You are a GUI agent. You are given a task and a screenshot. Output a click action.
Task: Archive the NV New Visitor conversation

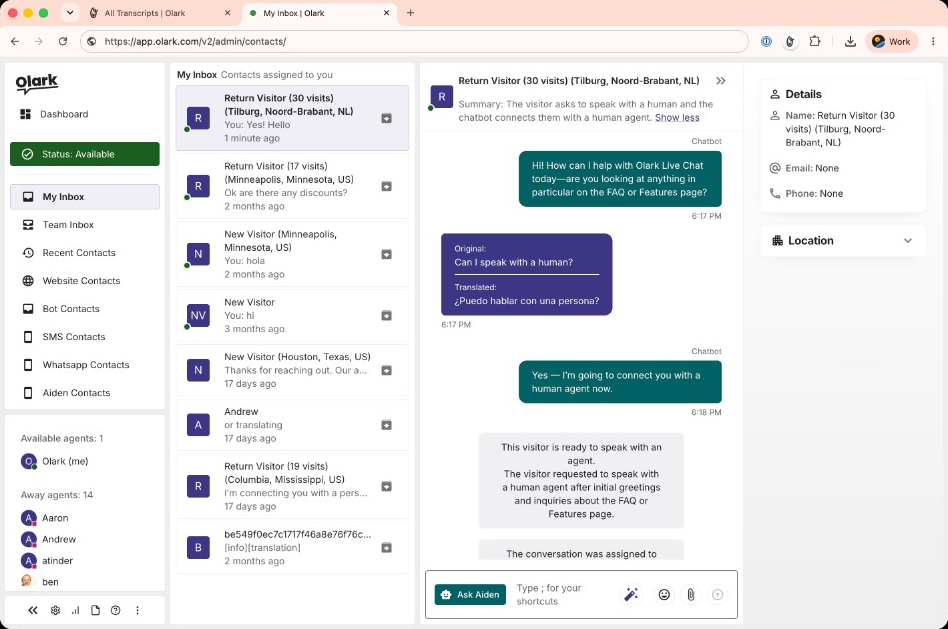click(x=386, y=316)
